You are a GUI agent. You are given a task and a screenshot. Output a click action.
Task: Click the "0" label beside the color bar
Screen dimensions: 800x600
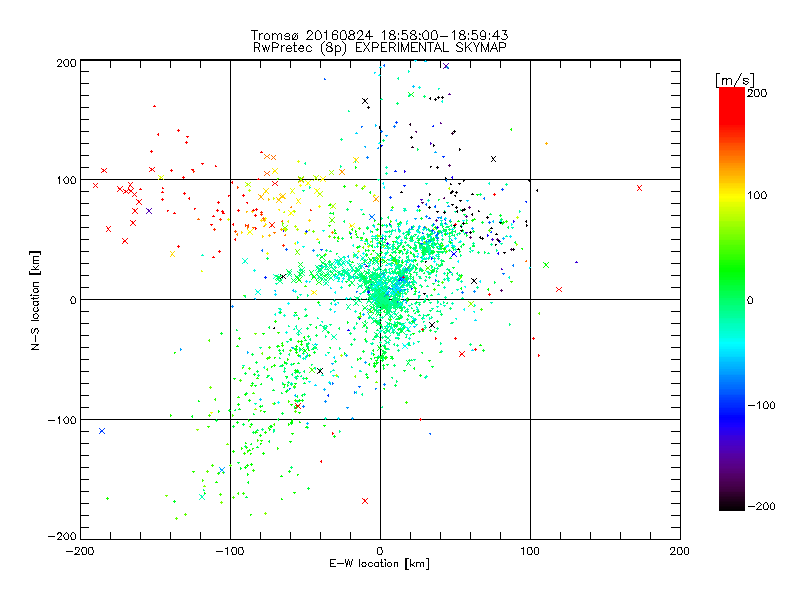coord(749,300)
